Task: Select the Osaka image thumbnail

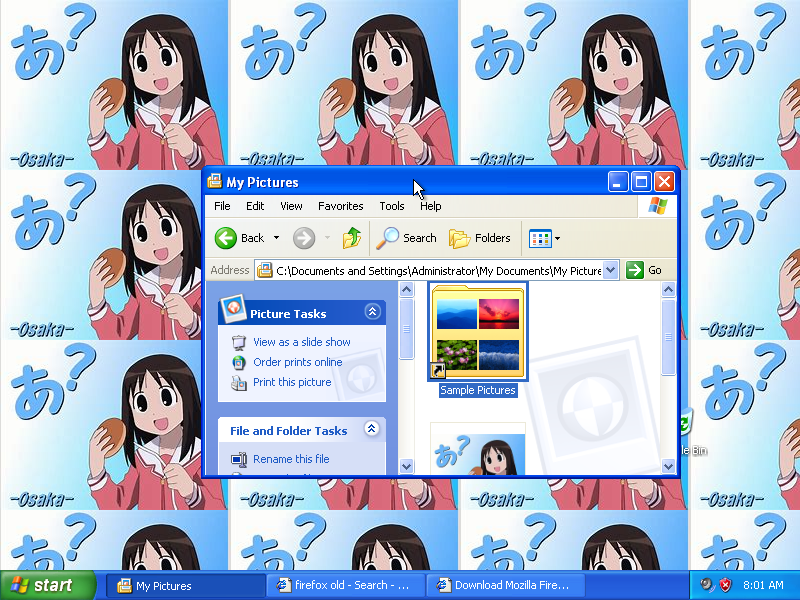Action: (478, 449)
